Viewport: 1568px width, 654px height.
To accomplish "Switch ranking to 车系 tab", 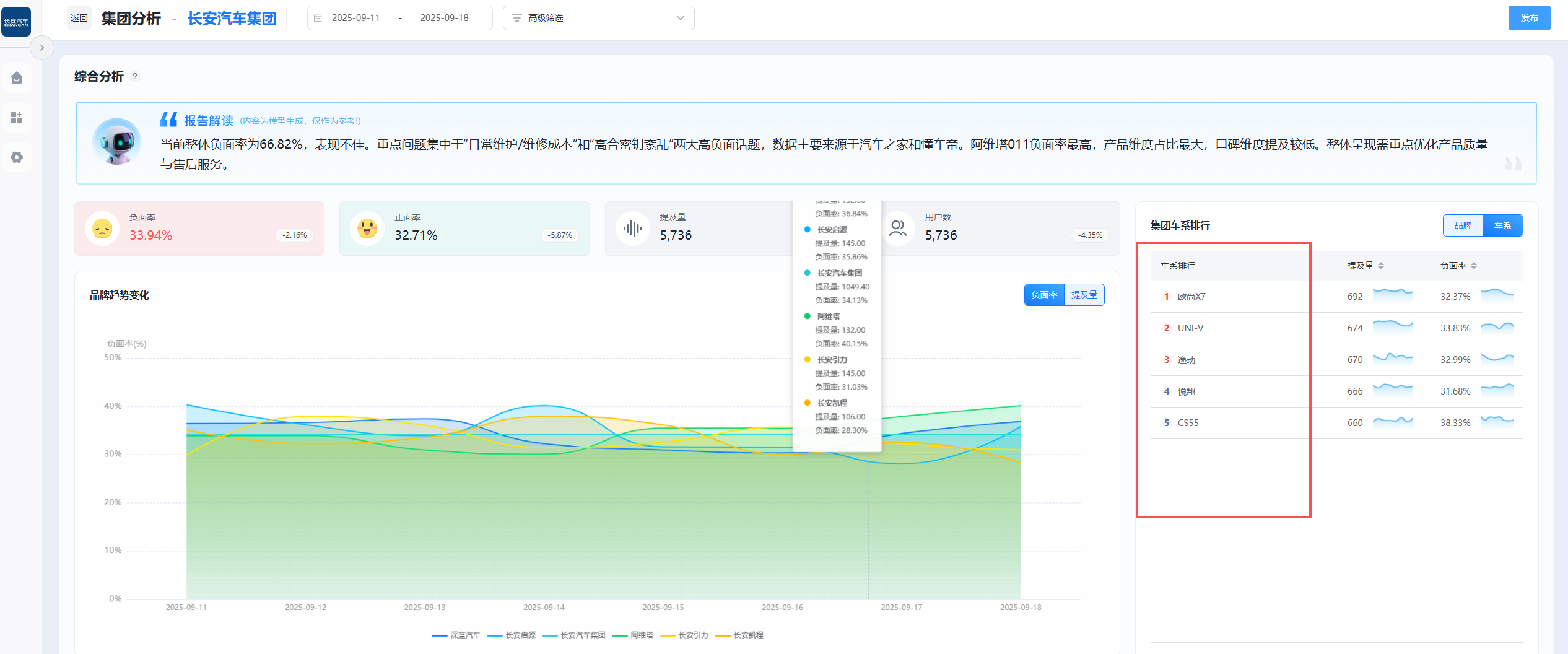I will coord(1503,225).
